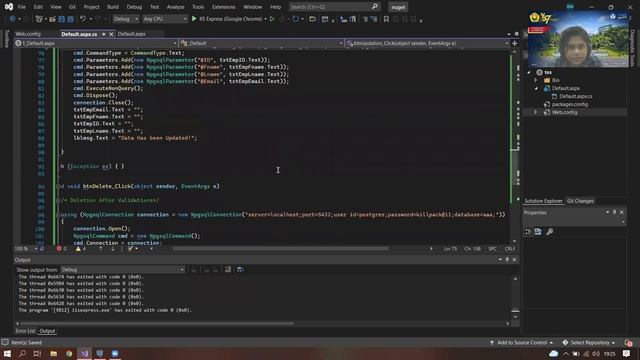
Task: Expand the Bin folder in Solution Explorer
Action: 536,80
